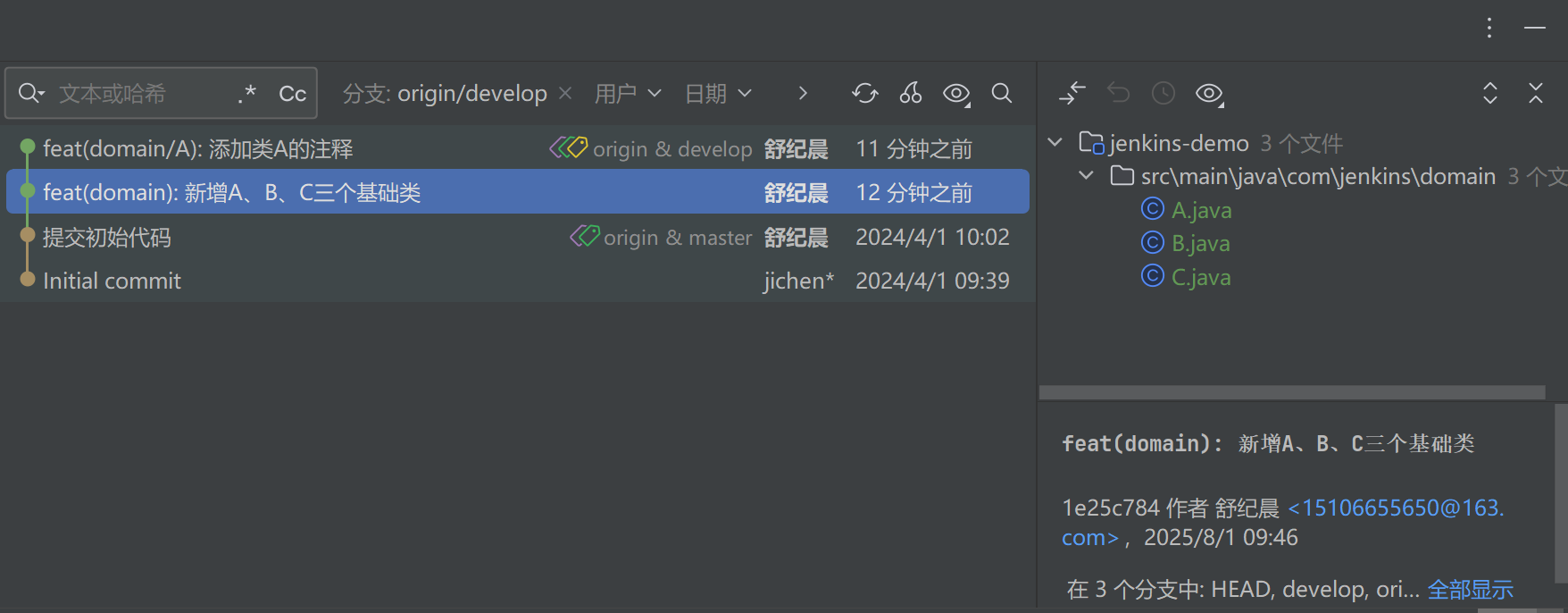Image resolution: width=1568 pixels, height=613 pixels.
Task: Click the revert changes icon
Action: point(1118,93)
